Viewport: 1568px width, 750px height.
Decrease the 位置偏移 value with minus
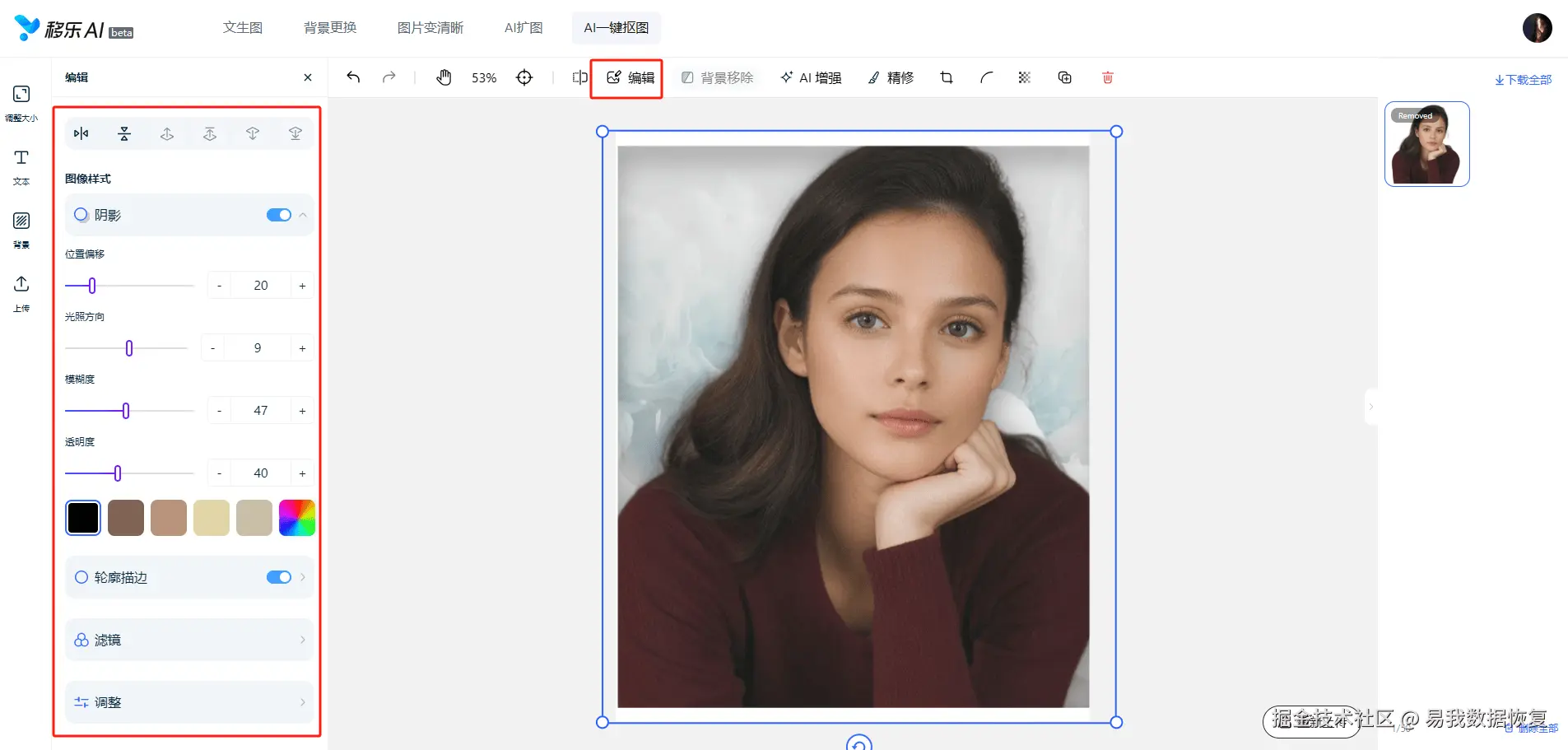click(219, 286)
